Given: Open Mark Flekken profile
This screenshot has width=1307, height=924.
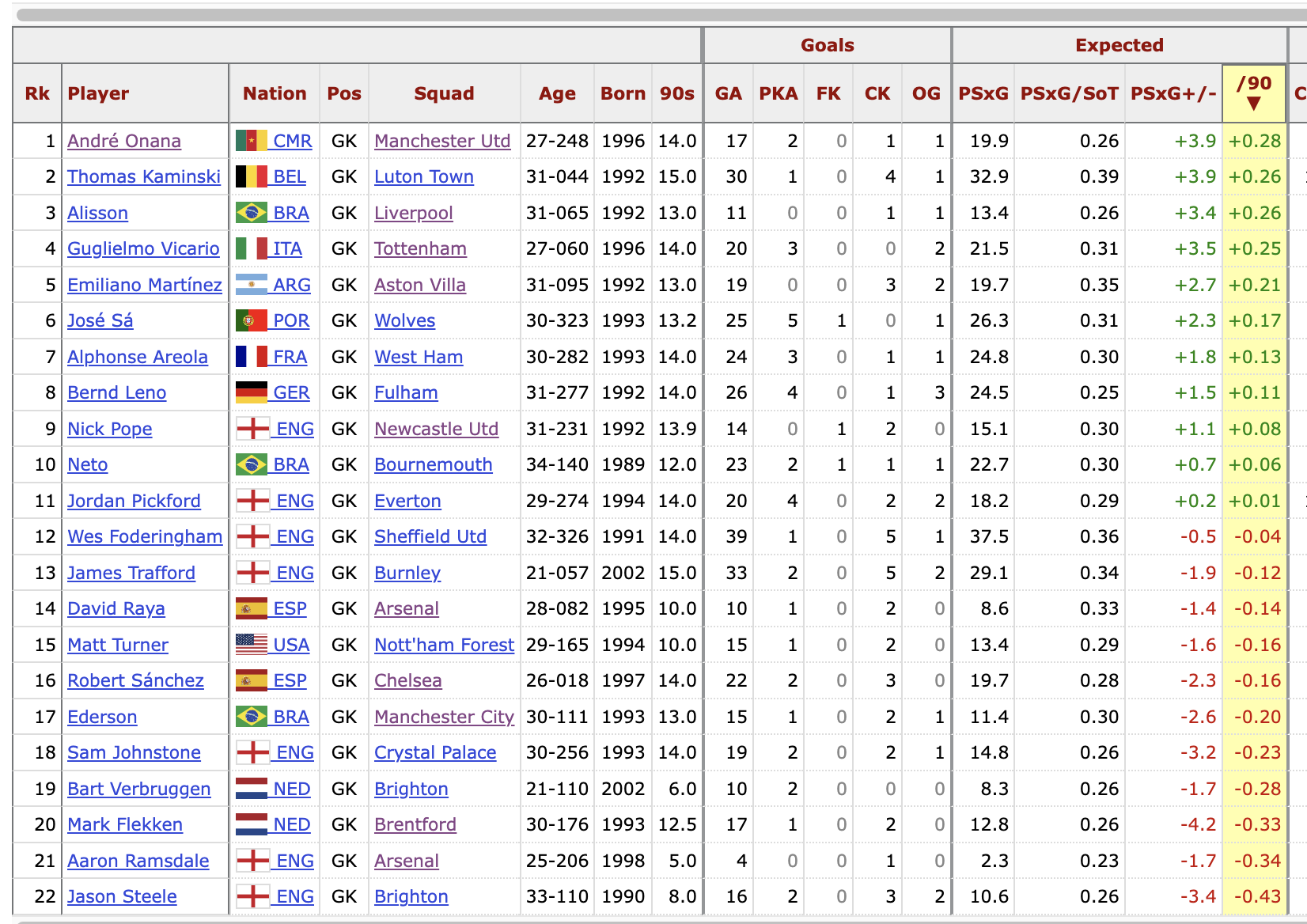Looking at the screenshot, I should point(125,824).
